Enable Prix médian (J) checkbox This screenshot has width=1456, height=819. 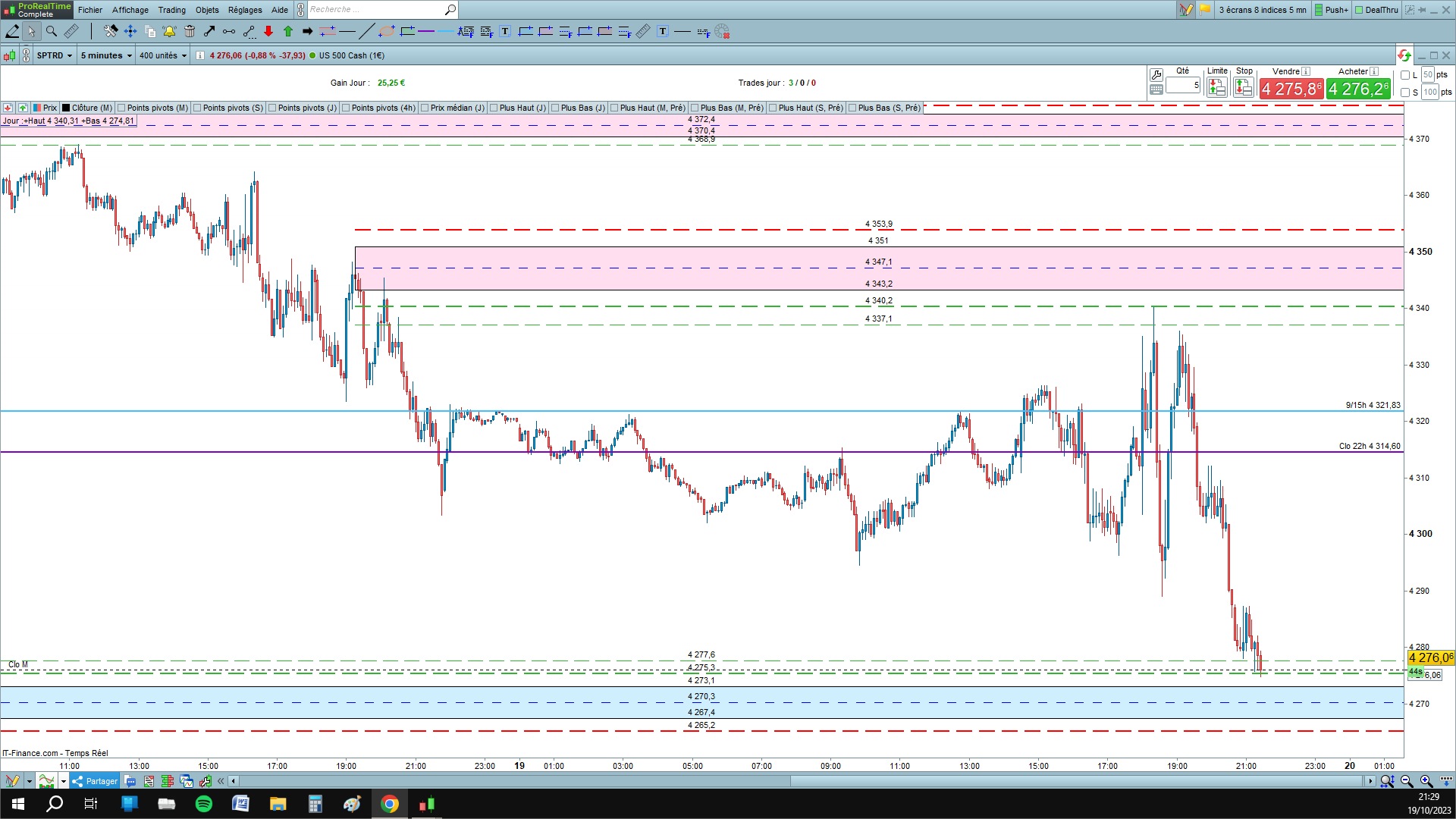click(x=425, y=108)
